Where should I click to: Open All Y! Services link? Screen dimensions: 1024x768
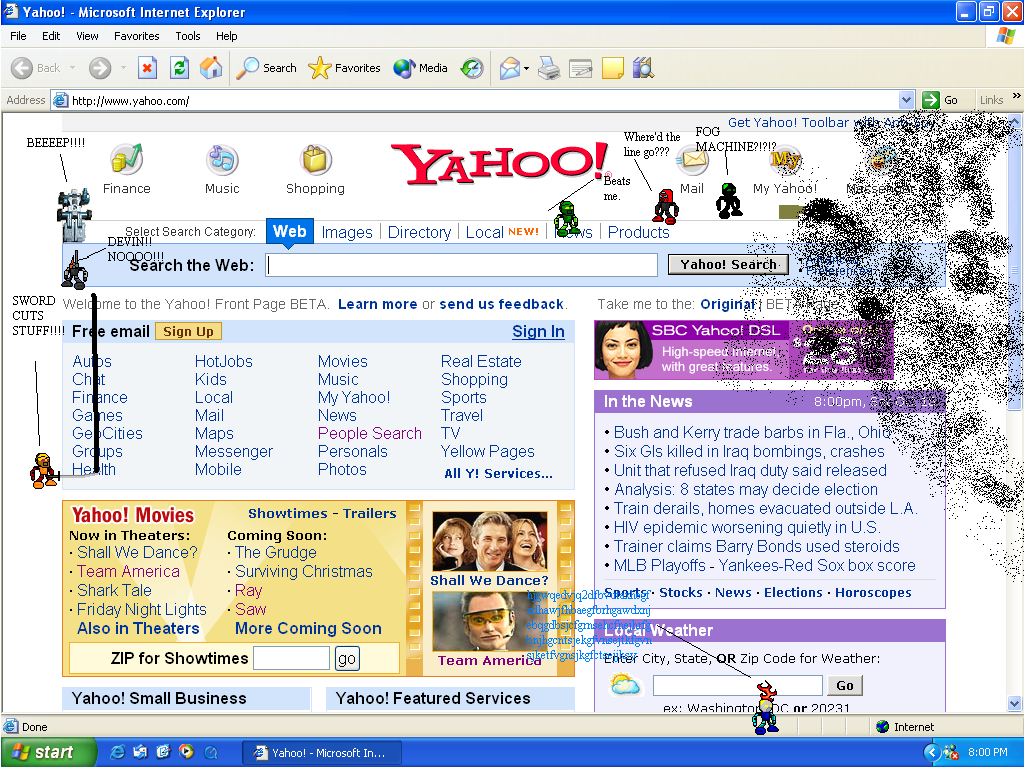[x=498, y=473]
